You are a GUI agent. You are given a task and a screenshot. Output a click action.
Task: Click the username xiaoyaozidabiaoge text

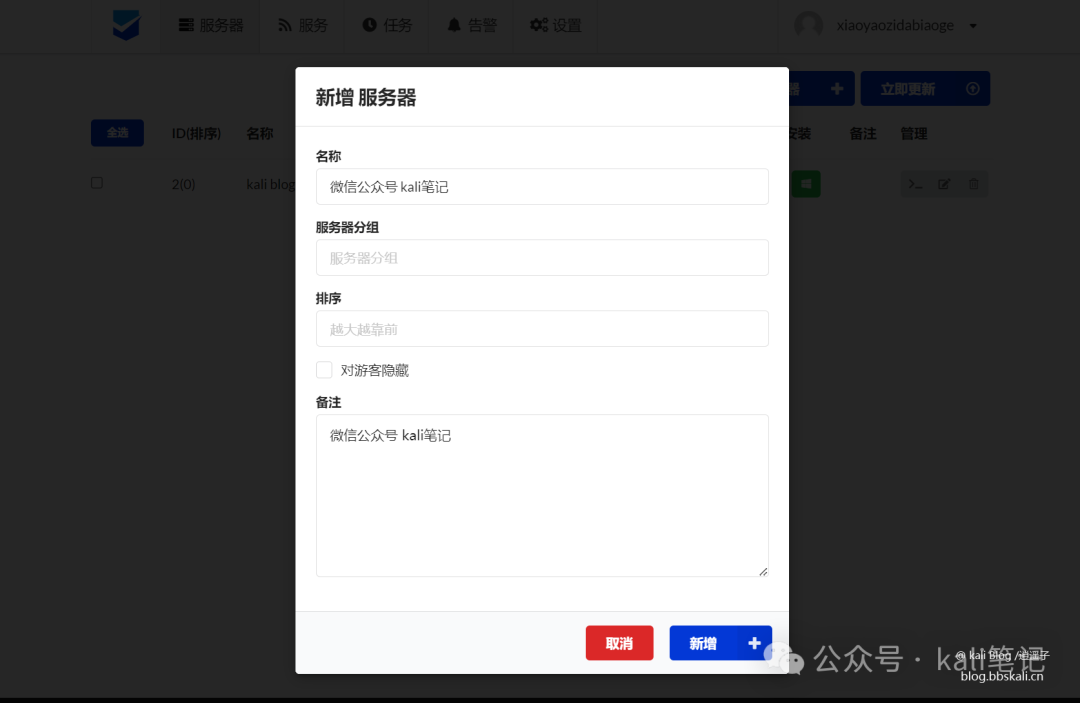click(x=895, y=25)
